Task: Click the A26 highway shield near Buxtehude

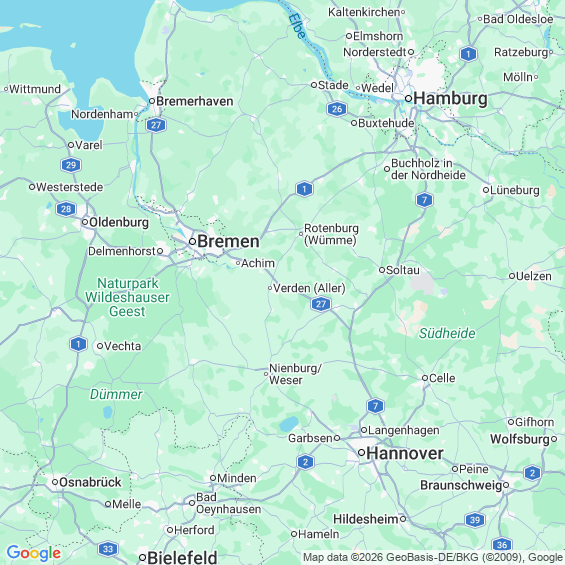Action: [337, 109]
